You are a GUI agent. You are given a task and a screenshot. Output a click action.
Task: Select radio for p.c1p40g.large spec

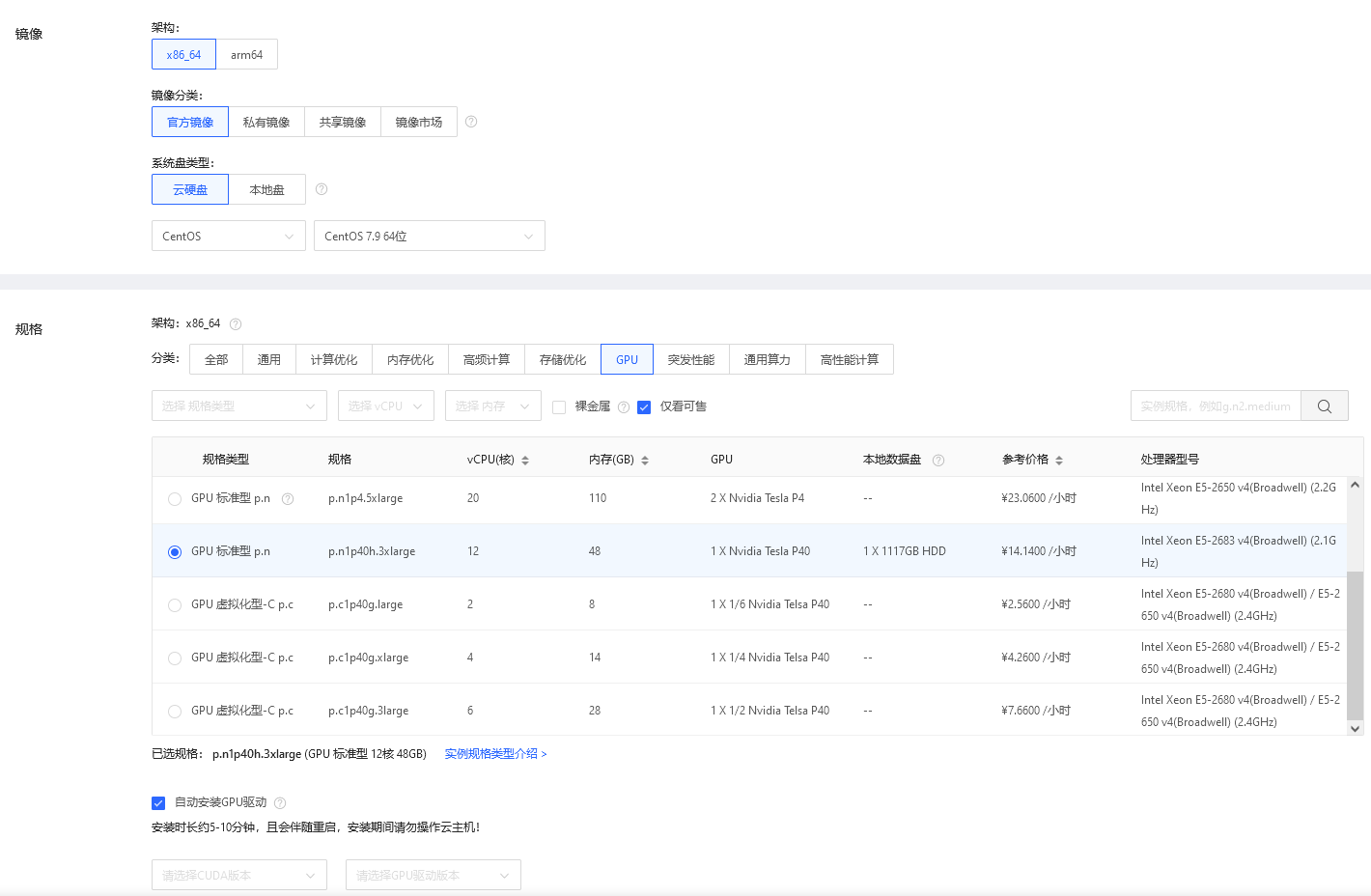(x=175, y=605)
